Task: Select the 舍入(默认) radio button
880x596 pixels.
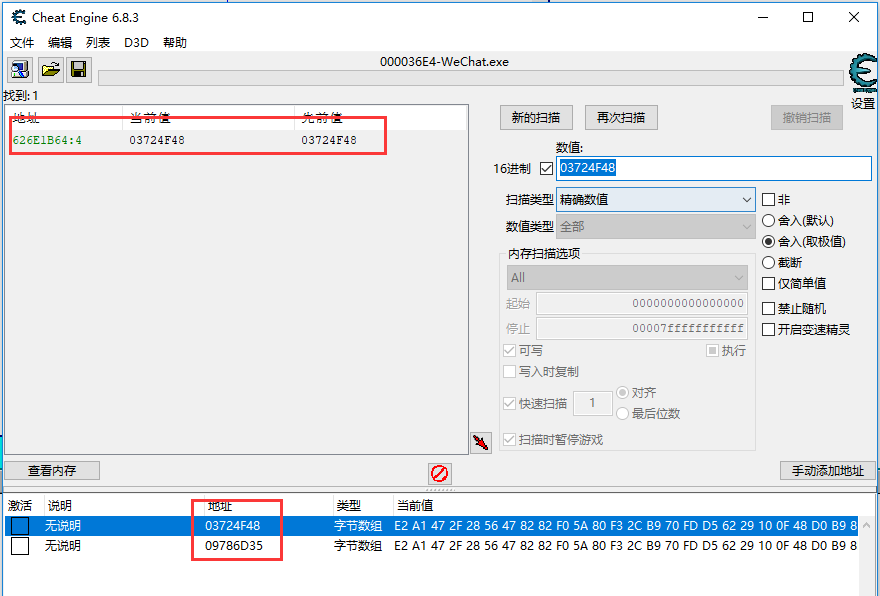Action: coord(768,221)
